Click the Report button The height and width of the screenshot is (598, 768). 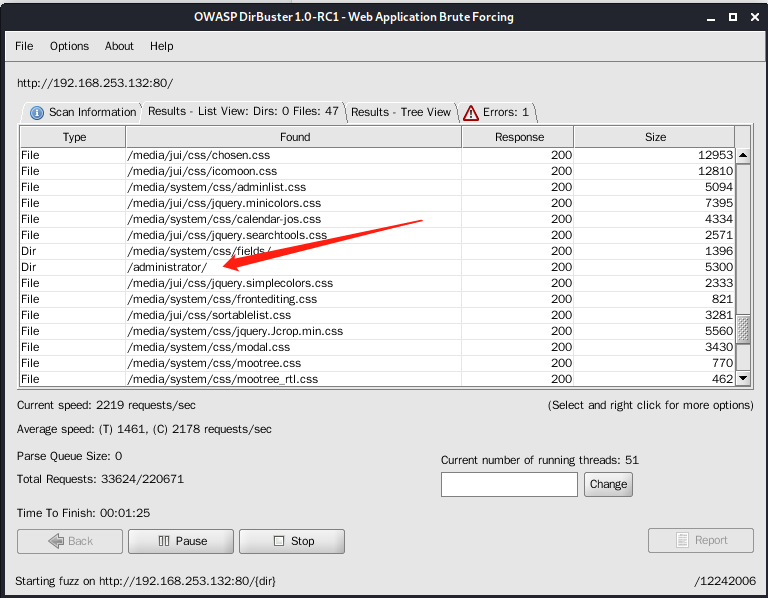point(700,540)
